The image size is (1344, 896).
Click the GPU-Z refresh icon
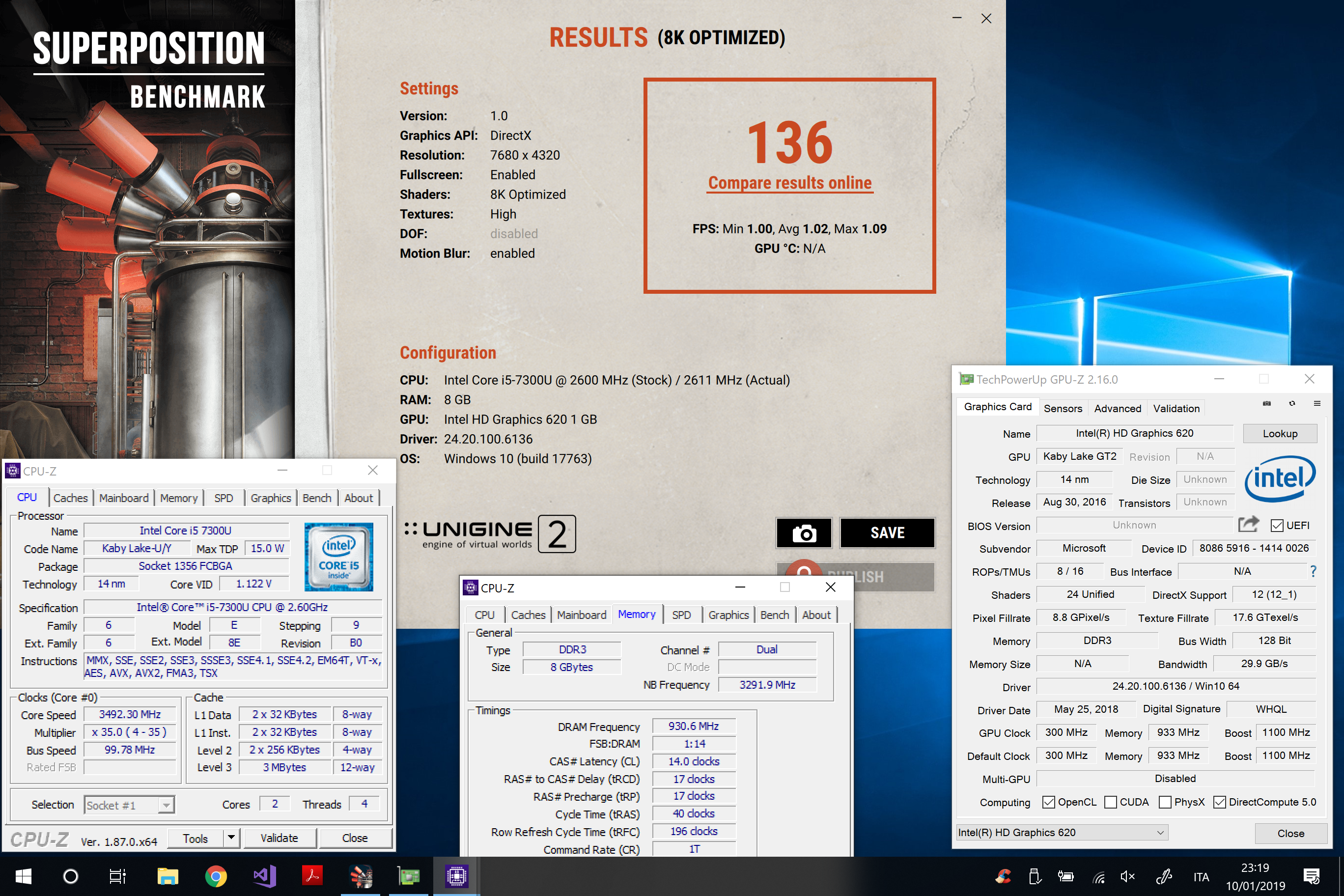[1292, 403]
